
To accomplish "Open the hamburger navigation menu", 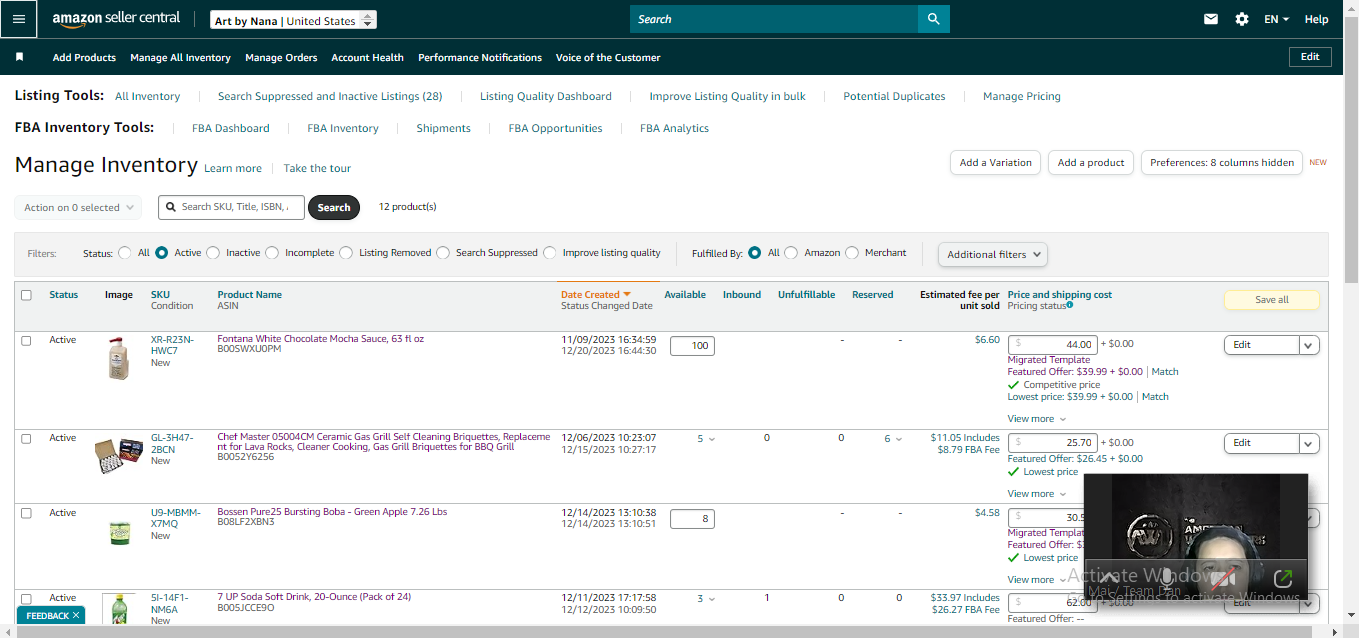I will pos(19,19).
